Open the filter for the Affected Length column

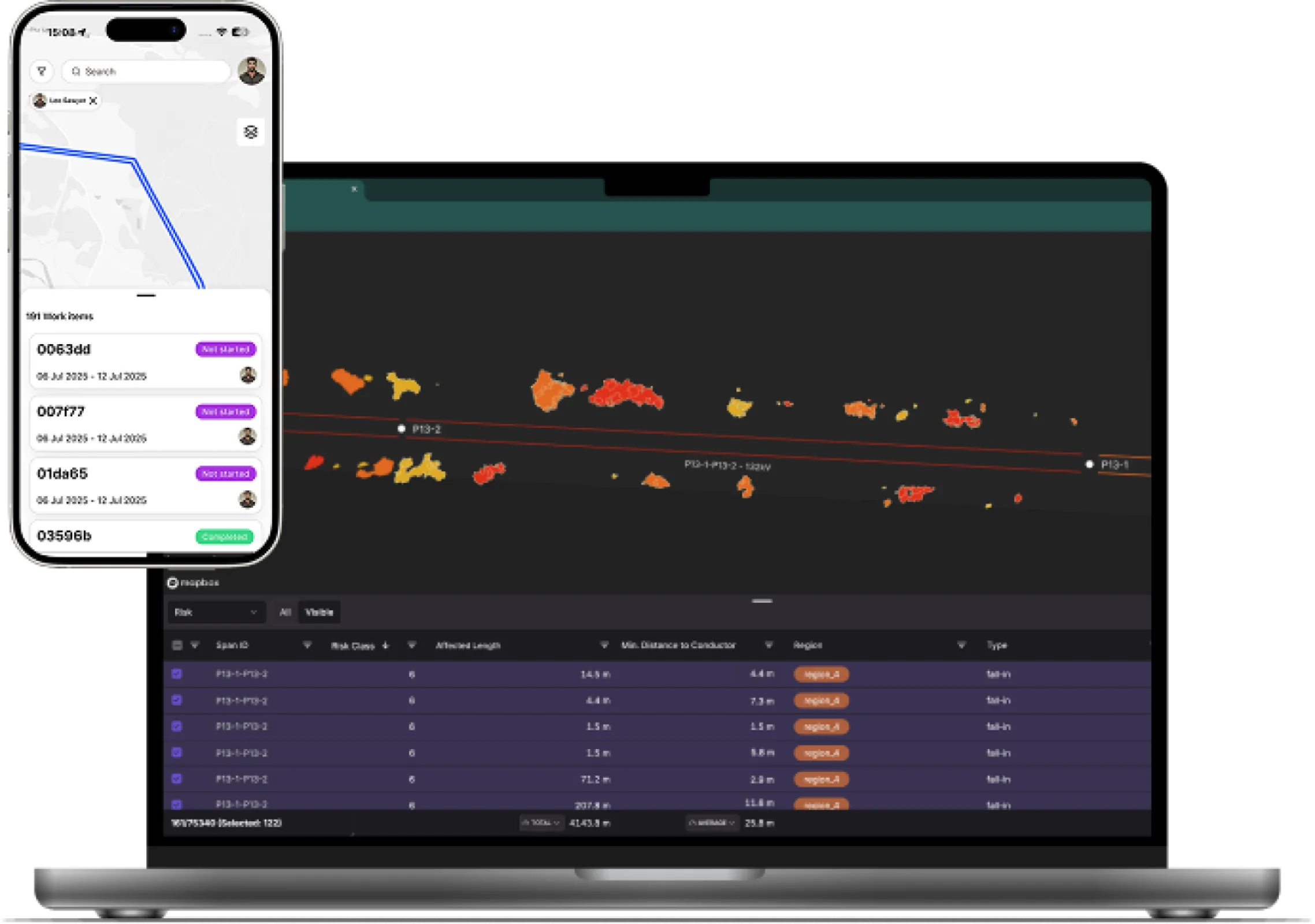click(x=604, y=645)
